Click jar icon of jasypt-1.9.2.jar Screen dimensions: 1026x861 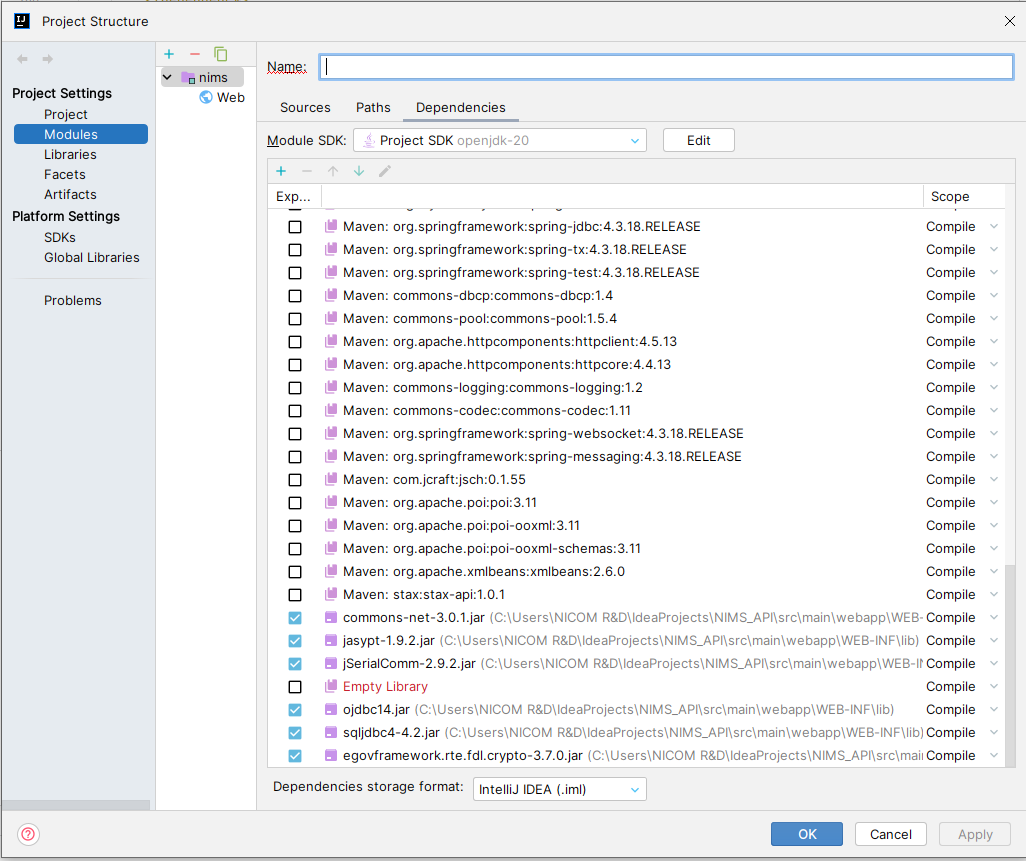[x=331, y=641]
